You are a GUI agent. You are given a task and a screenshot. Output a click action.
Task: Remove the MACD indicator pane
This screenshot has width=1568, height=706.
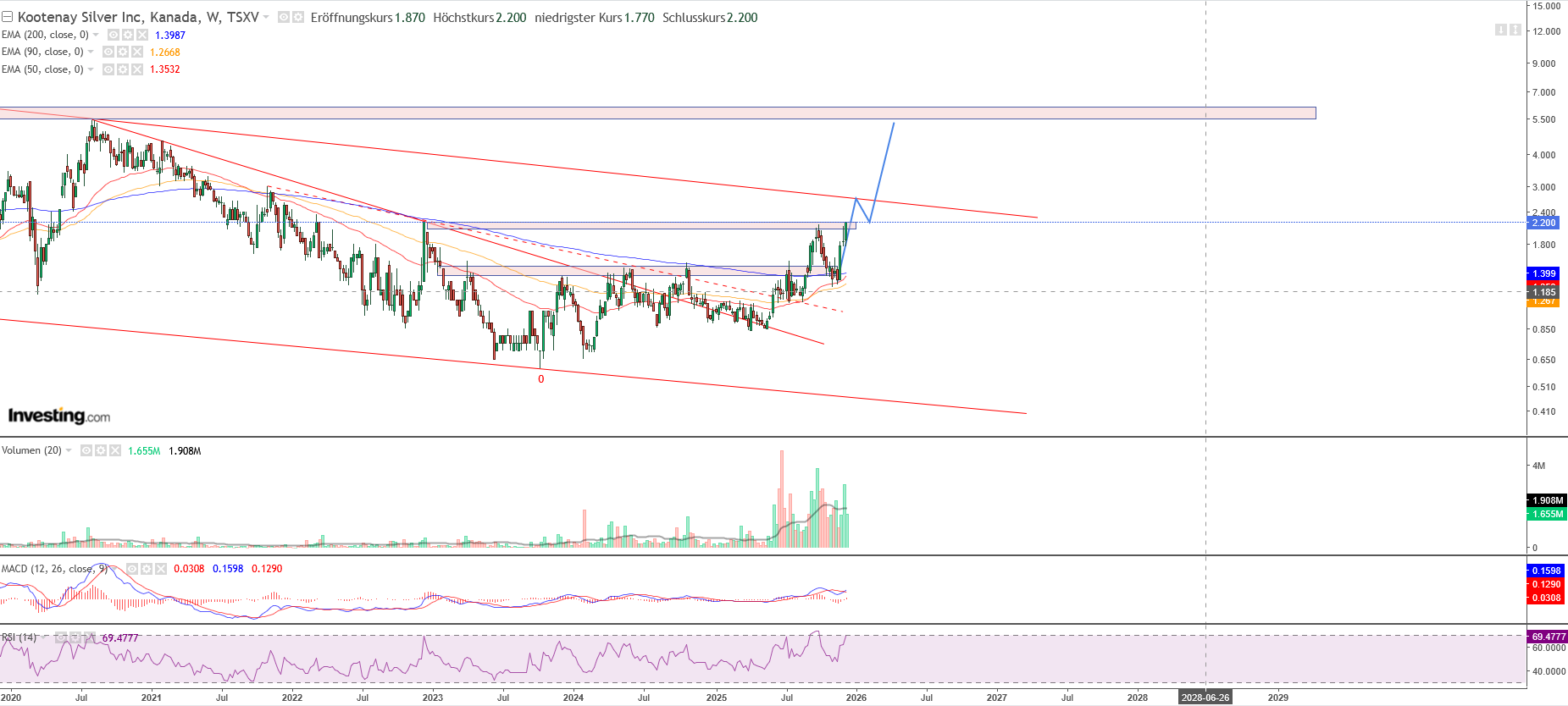(161, 569)
